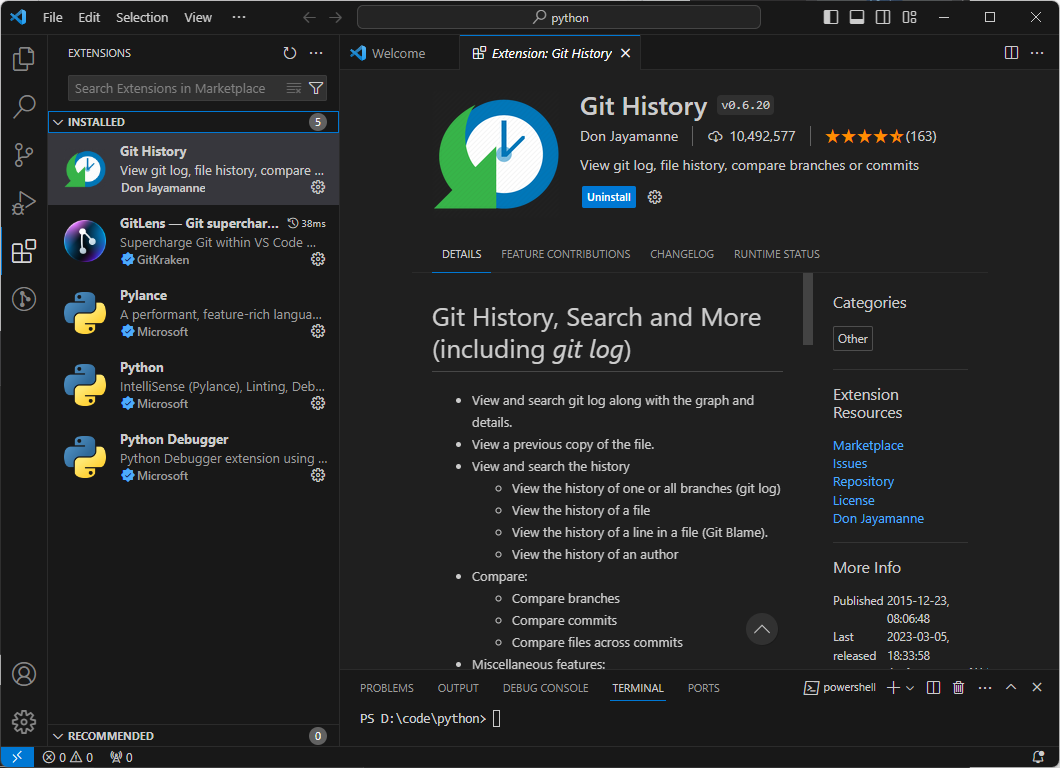Open the Repository link under Extension Resources
The height and width of the screenshot is (768, 1060).
863,481
